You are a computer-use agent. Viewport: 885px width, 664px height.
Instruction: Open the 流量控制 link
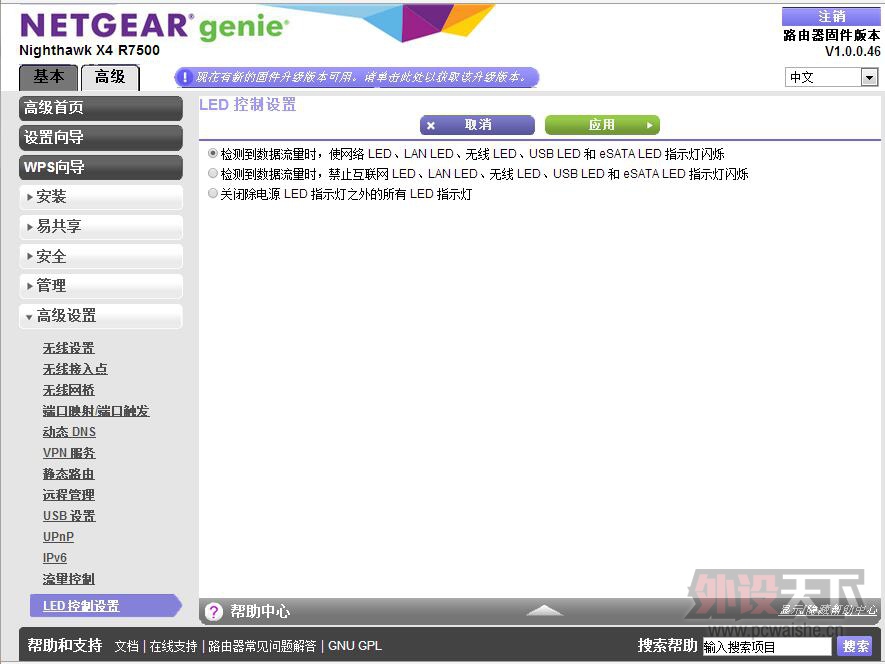pyautogui.click(x=69, y=579)
